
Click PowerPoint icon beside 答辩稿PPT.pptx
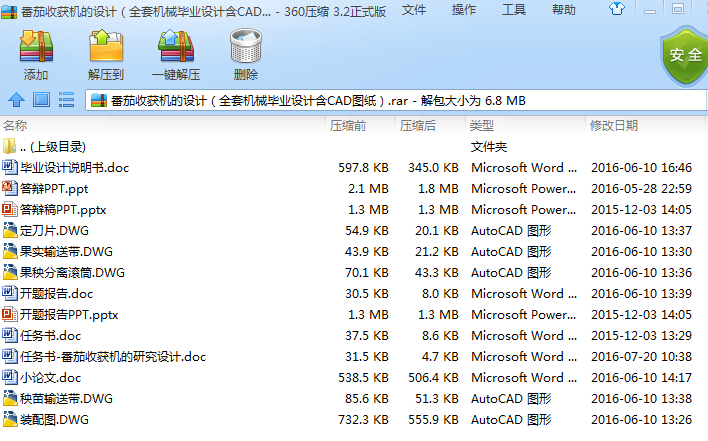tap(9, 209)
